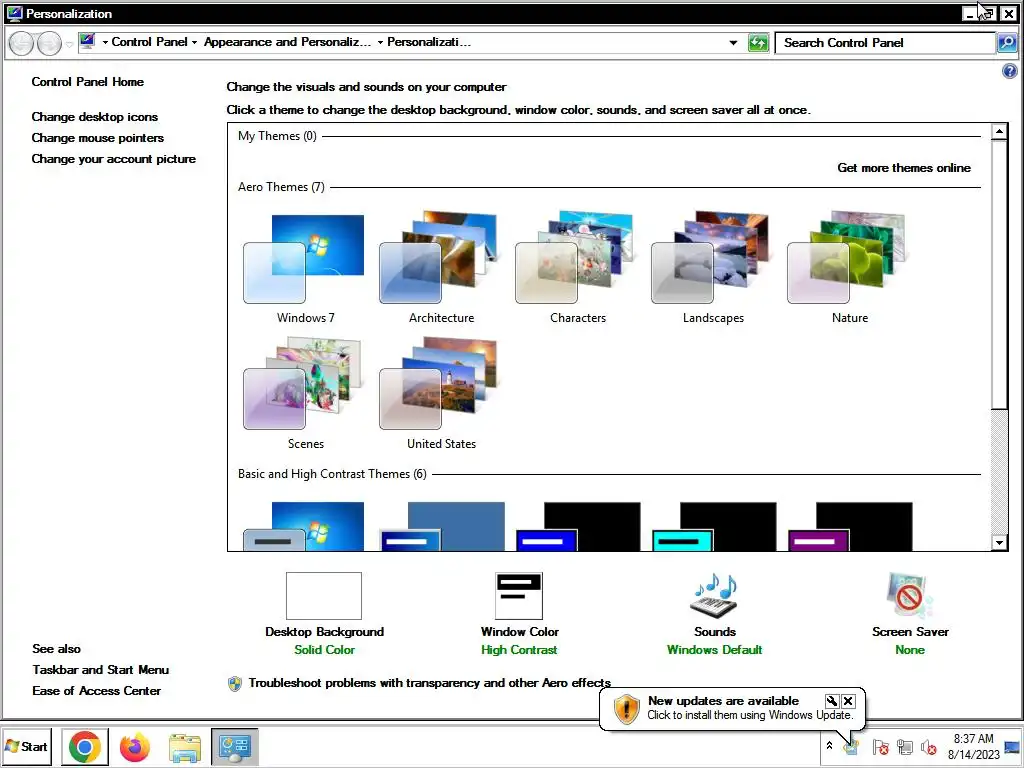Click the theme list scroll down arrow
1024x768 pixels.
click(x=999, y=543)
